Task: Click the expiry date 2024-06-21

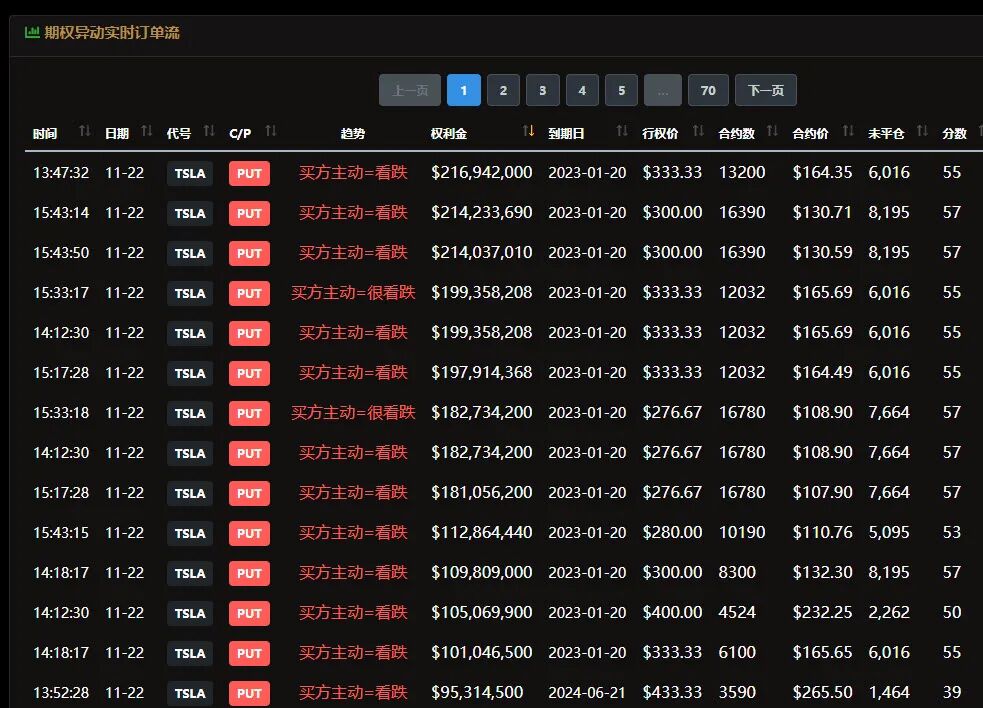Action: coord(587,692)
